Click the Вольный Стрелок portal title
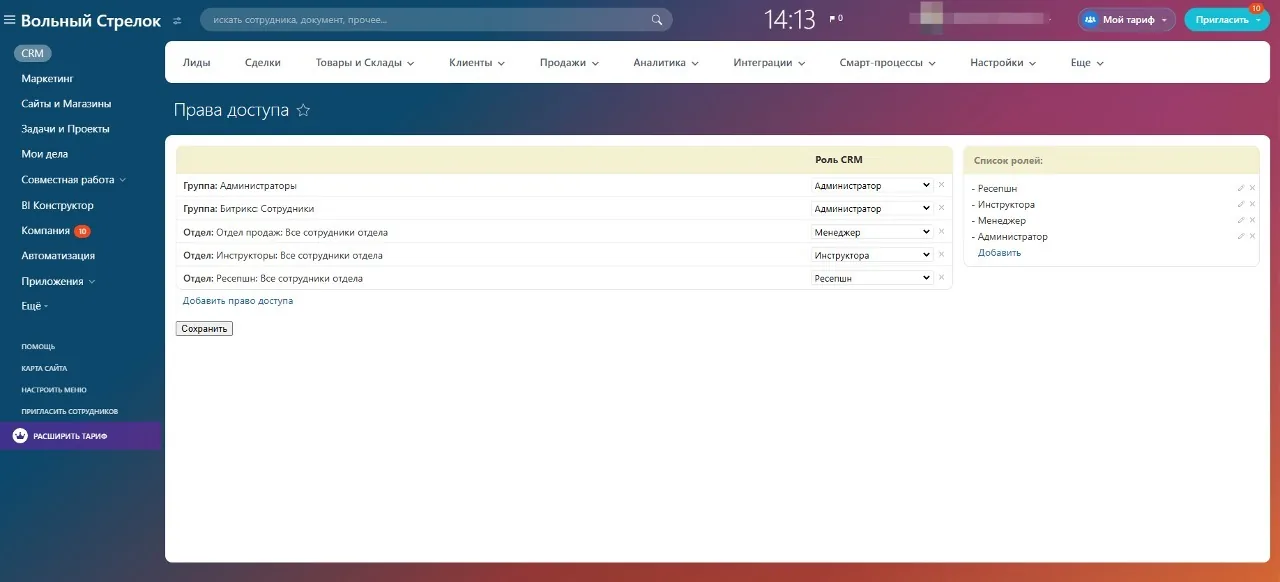This screenshot has height=582, width=1280. click(x=91, y=20)
